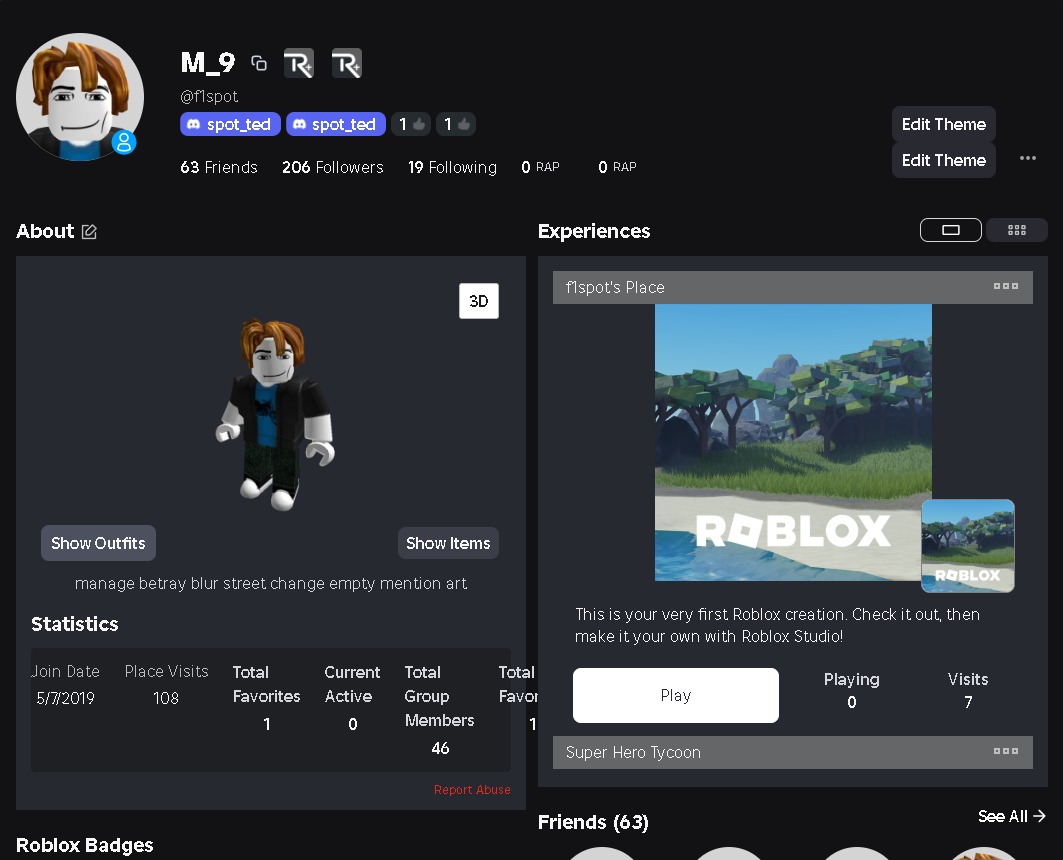
Task: Open the three-dots profile options menu
Action: (x=1028, y=158)
